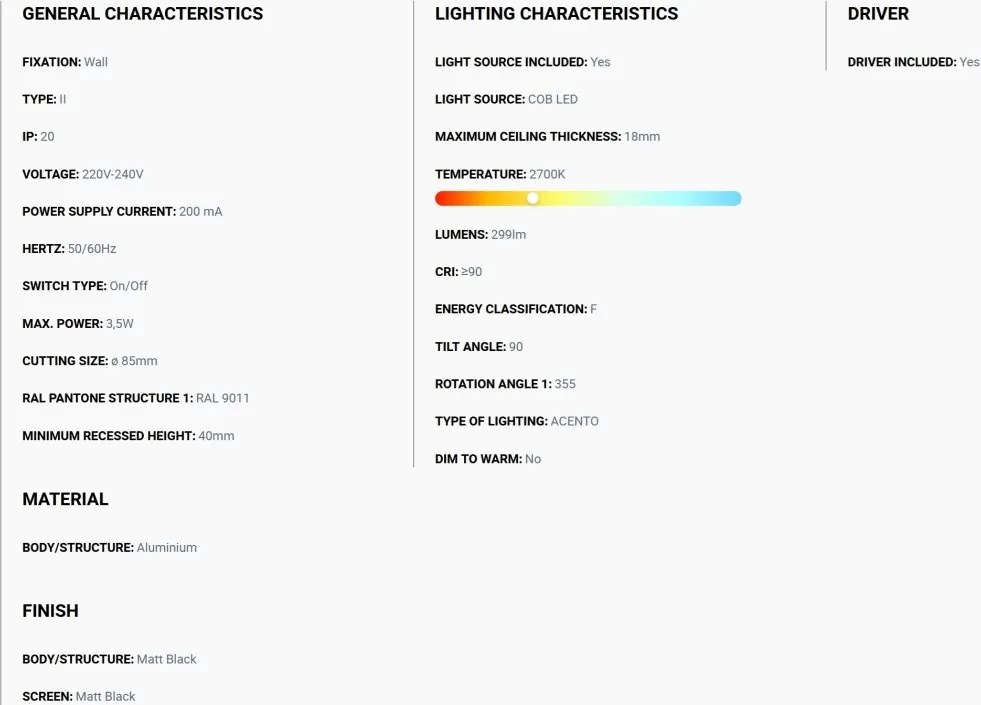Click the Temperature 2700K label
The height and width of the screenshot is (705, 981).
coord(500,174)
